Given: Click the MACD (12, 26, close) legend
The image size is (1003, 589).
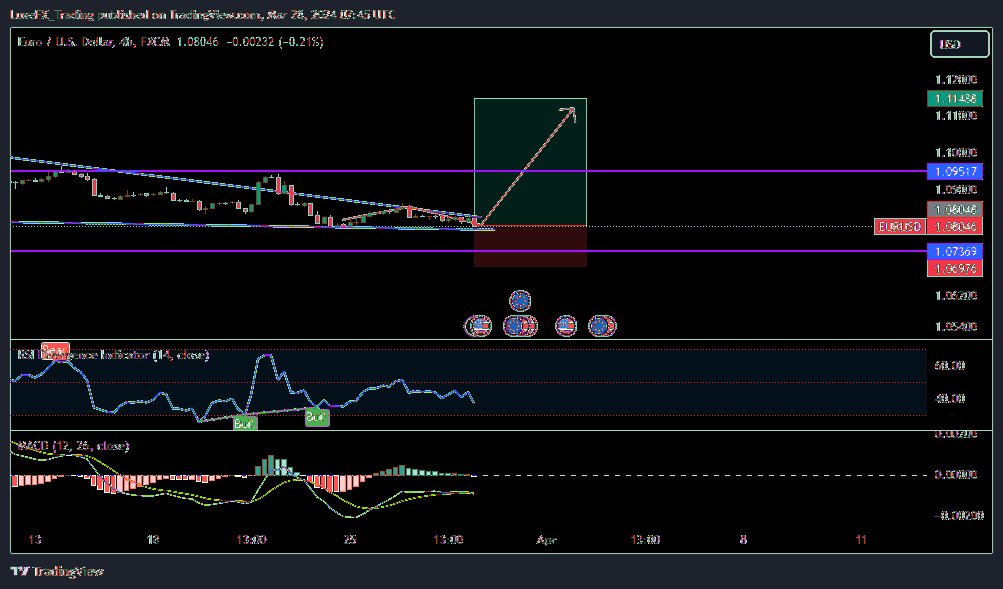Looking at the screenshot, I should point(72,445).
